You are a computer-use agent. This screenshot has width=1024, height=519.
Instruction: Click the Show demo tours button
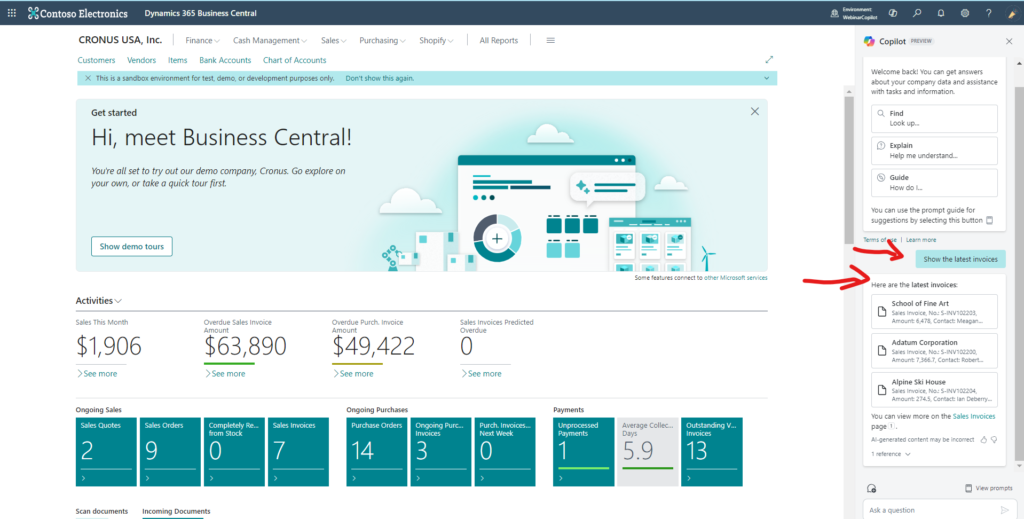pyautogui.click(x=132, y=247)
